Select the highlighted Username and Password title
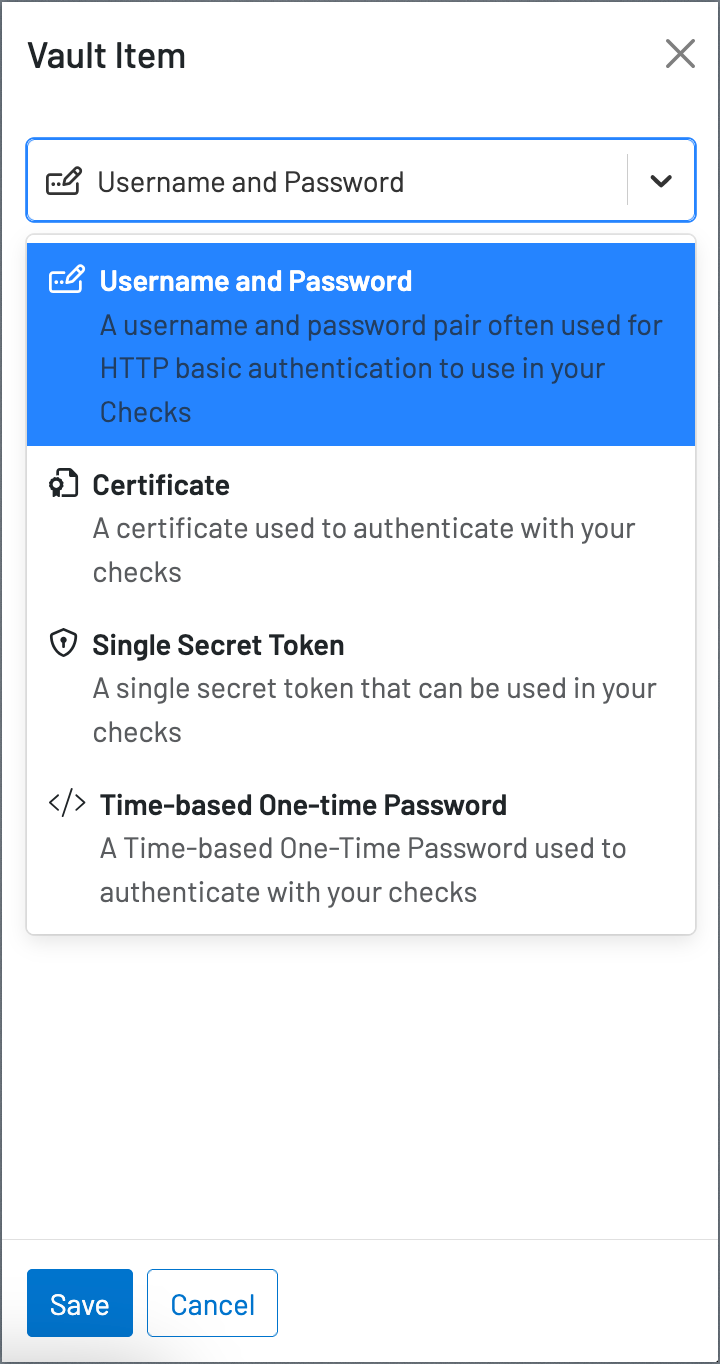This screenshot has width=720, height=1364. (x=256, y=281)
